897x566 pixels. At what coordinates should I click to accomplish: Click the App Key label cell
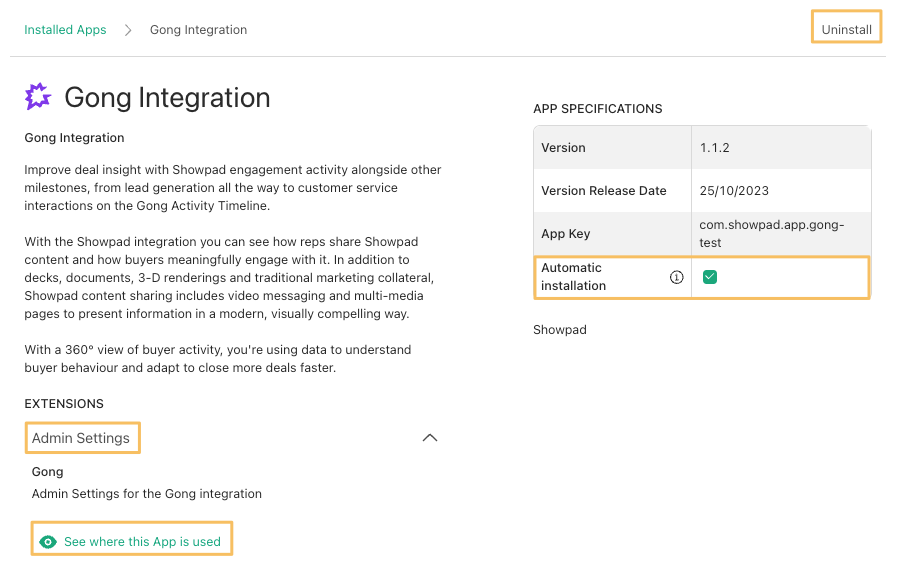click(612, 233)
